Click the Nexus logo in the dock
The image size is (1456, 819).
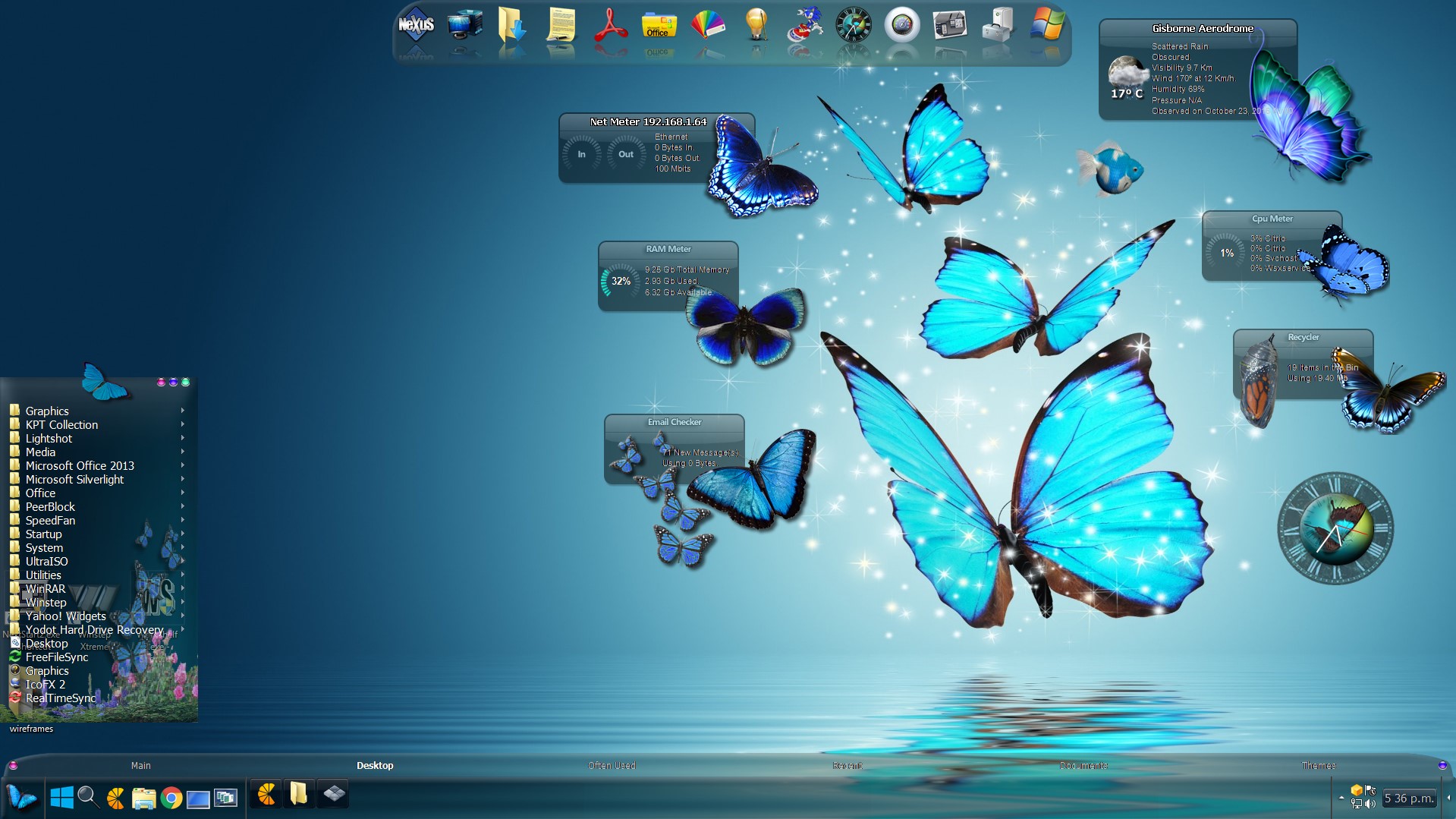tap(416, 26)
